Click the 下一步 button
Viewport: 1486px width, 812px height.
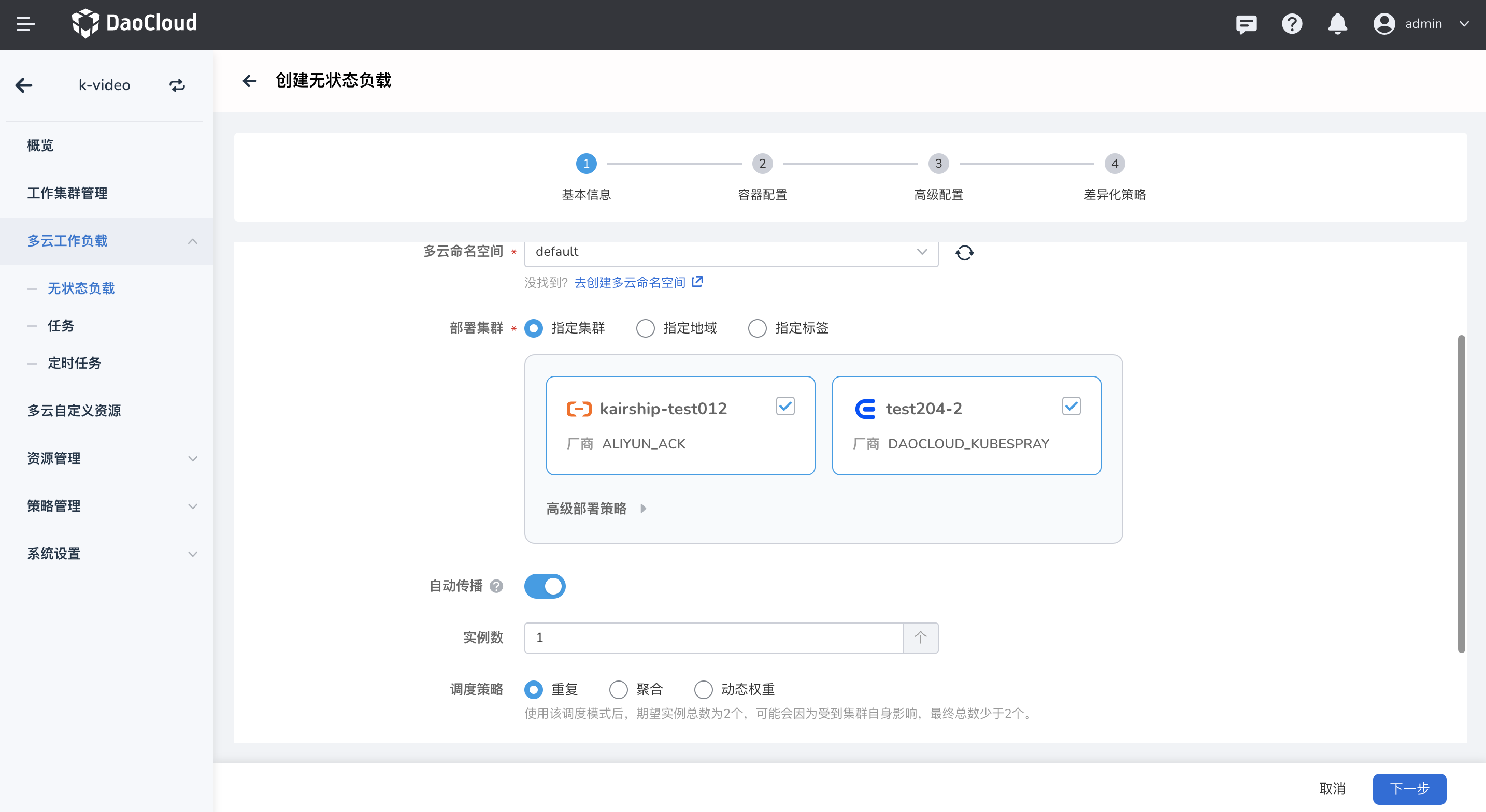[x=1409, y=788]
